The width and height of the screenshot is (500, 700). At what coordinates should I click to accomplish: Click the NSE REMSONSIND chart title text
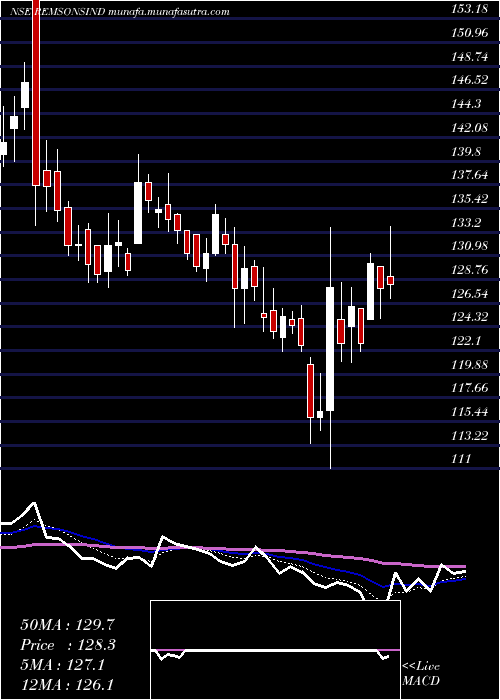tap(120, 12)
